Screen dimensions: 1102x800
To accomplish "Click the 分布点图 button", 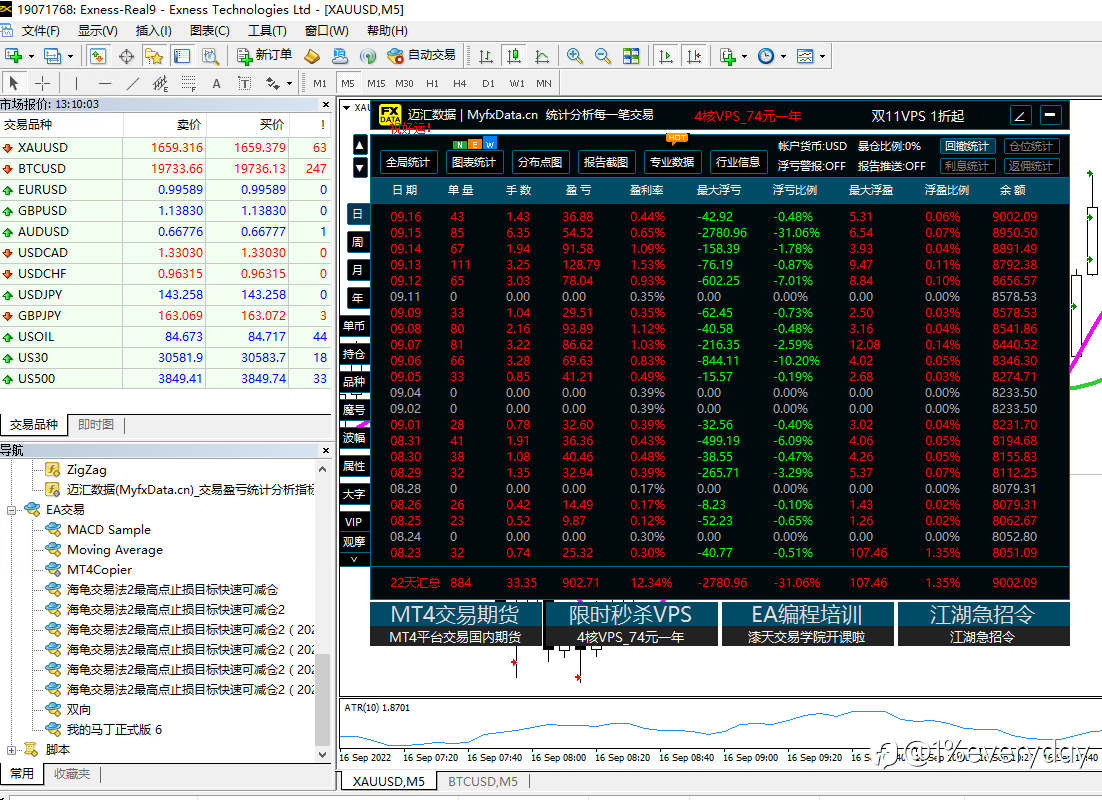I will pos(540,162).
